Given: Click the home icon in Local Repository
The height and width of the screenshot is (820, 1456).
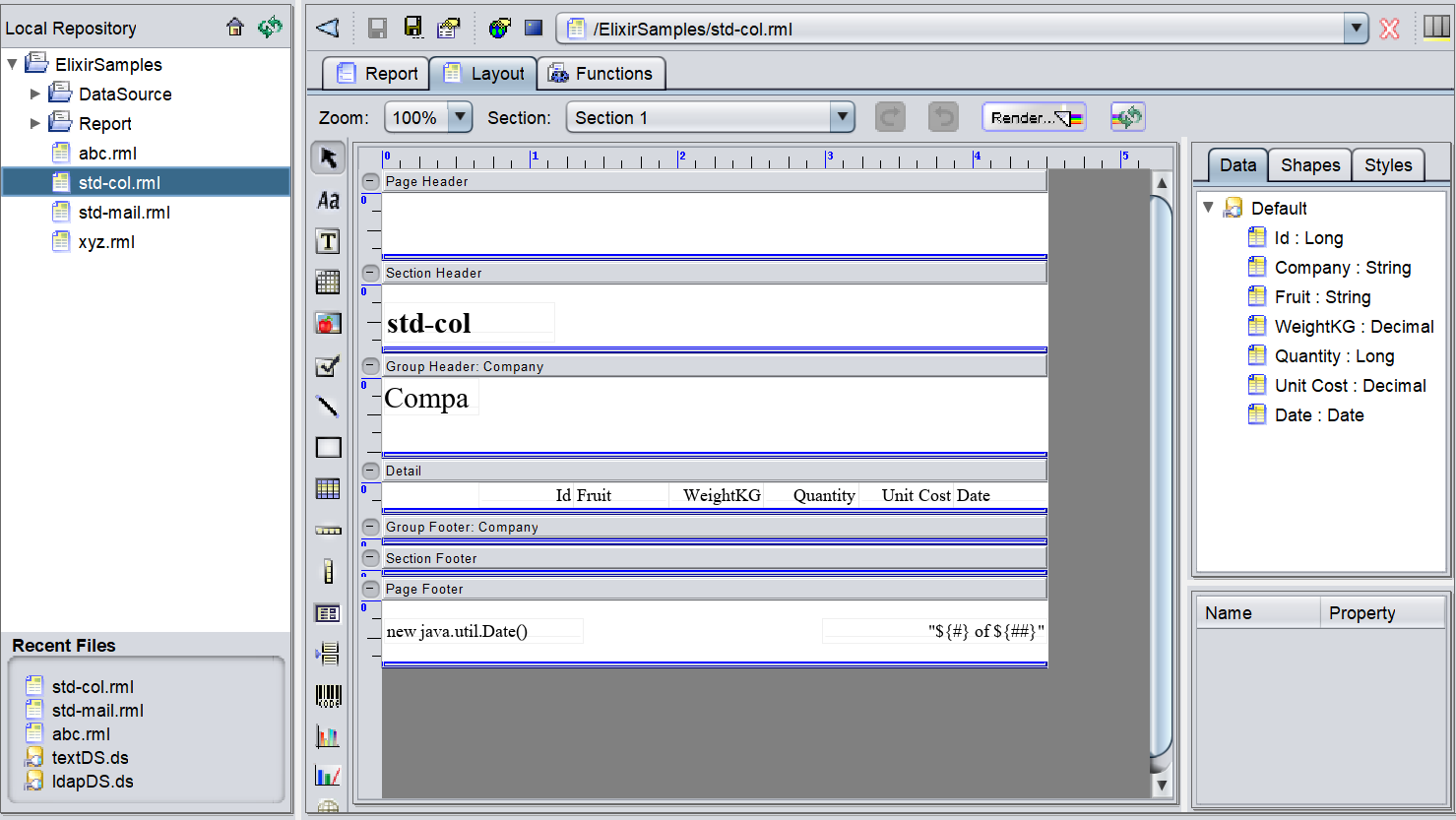Looking at the screenshot, I should pos(235,28).
